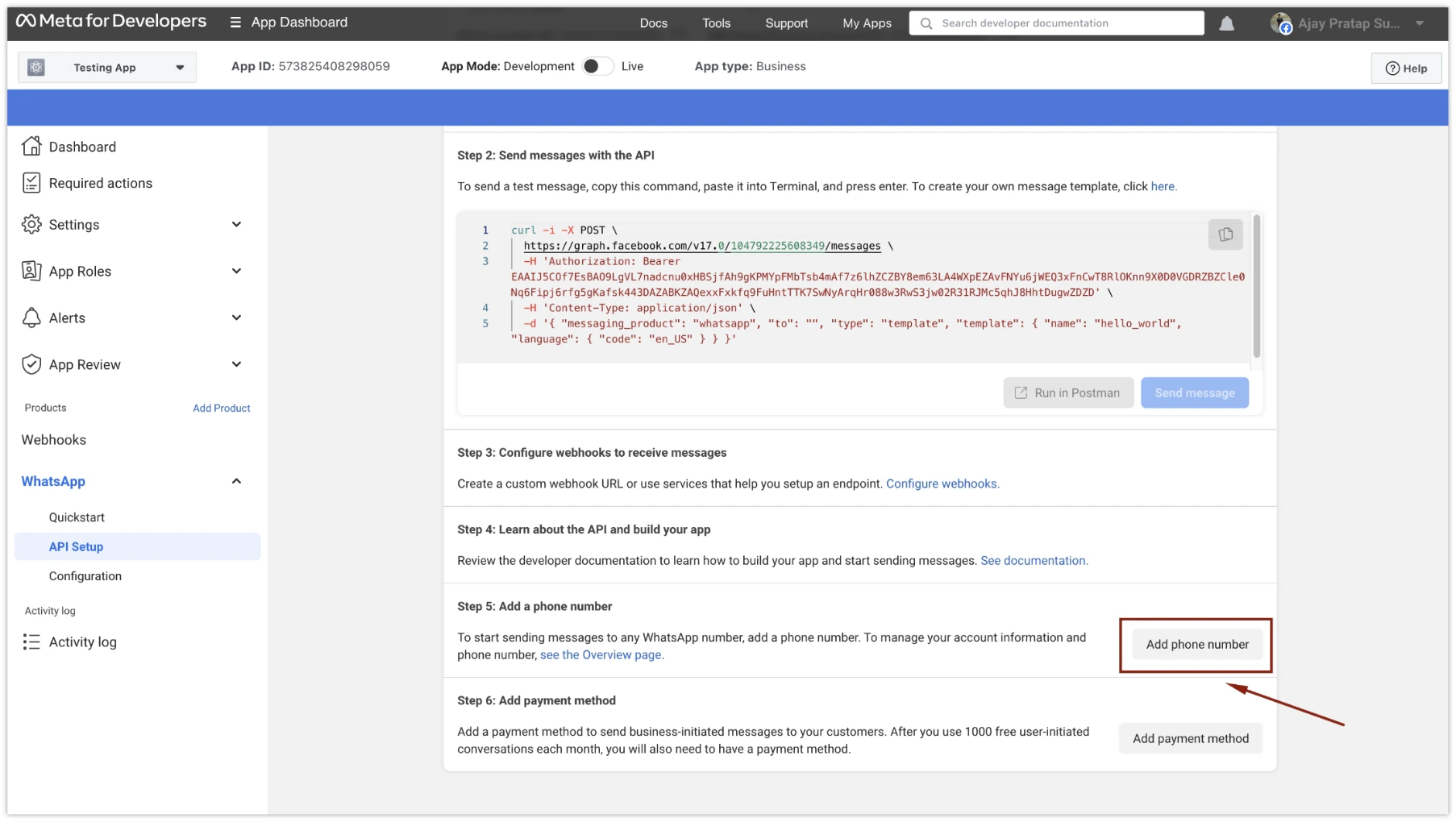Click the Meta for Developers logo

pos(111,22)
